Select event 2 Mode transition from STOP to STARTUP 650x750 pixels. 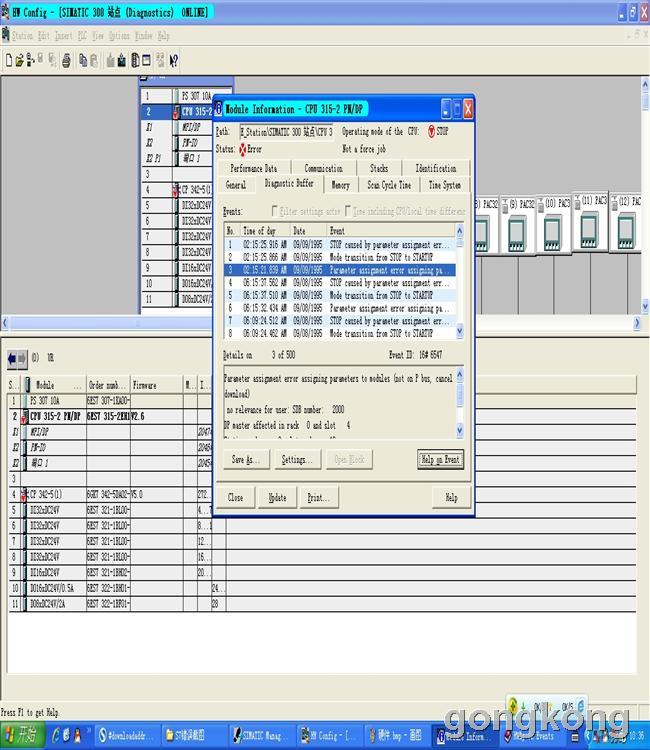[340, 257]
